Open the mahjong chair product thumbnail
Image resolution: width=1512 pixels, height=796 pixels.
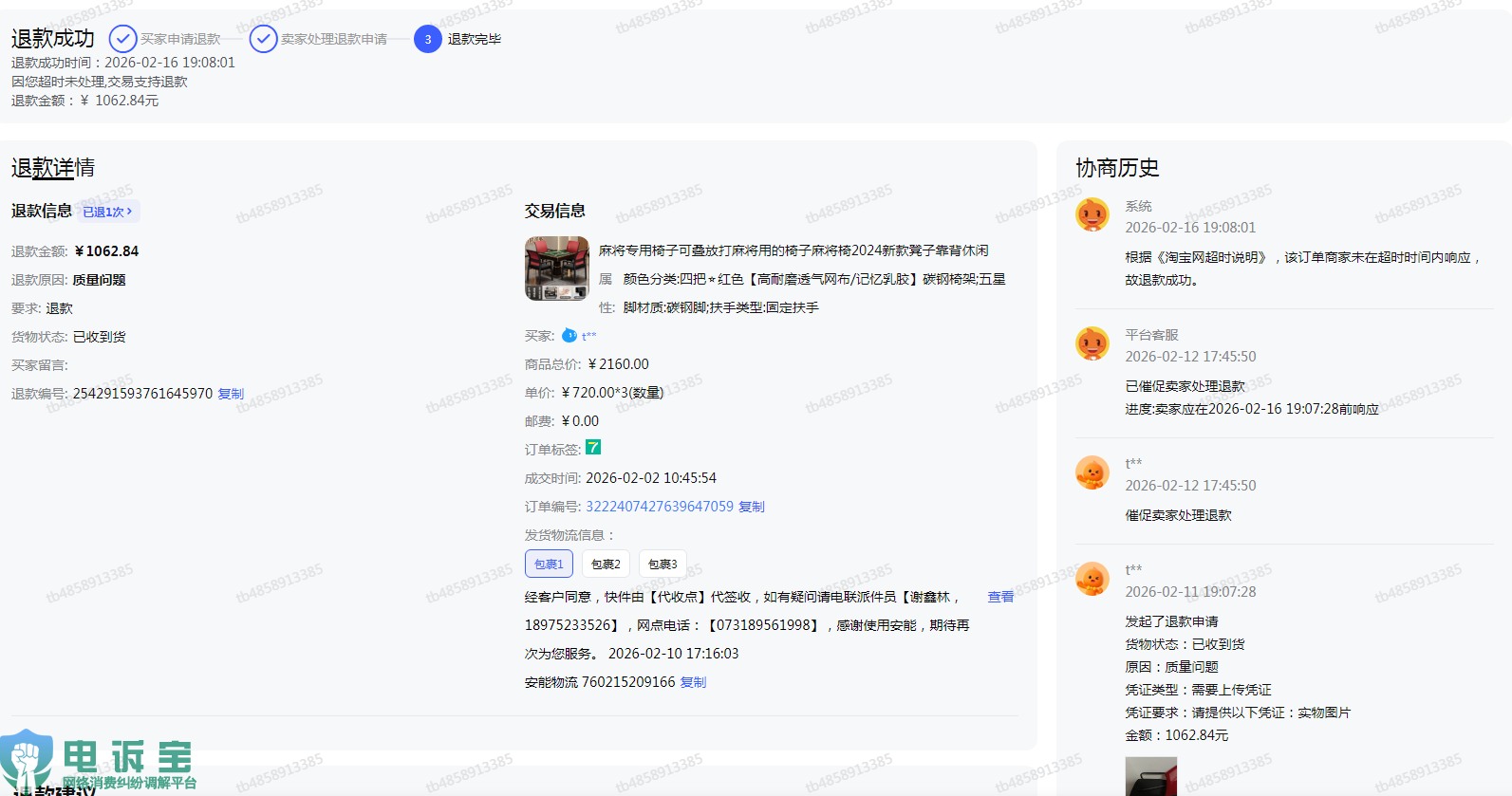(557, 268)
